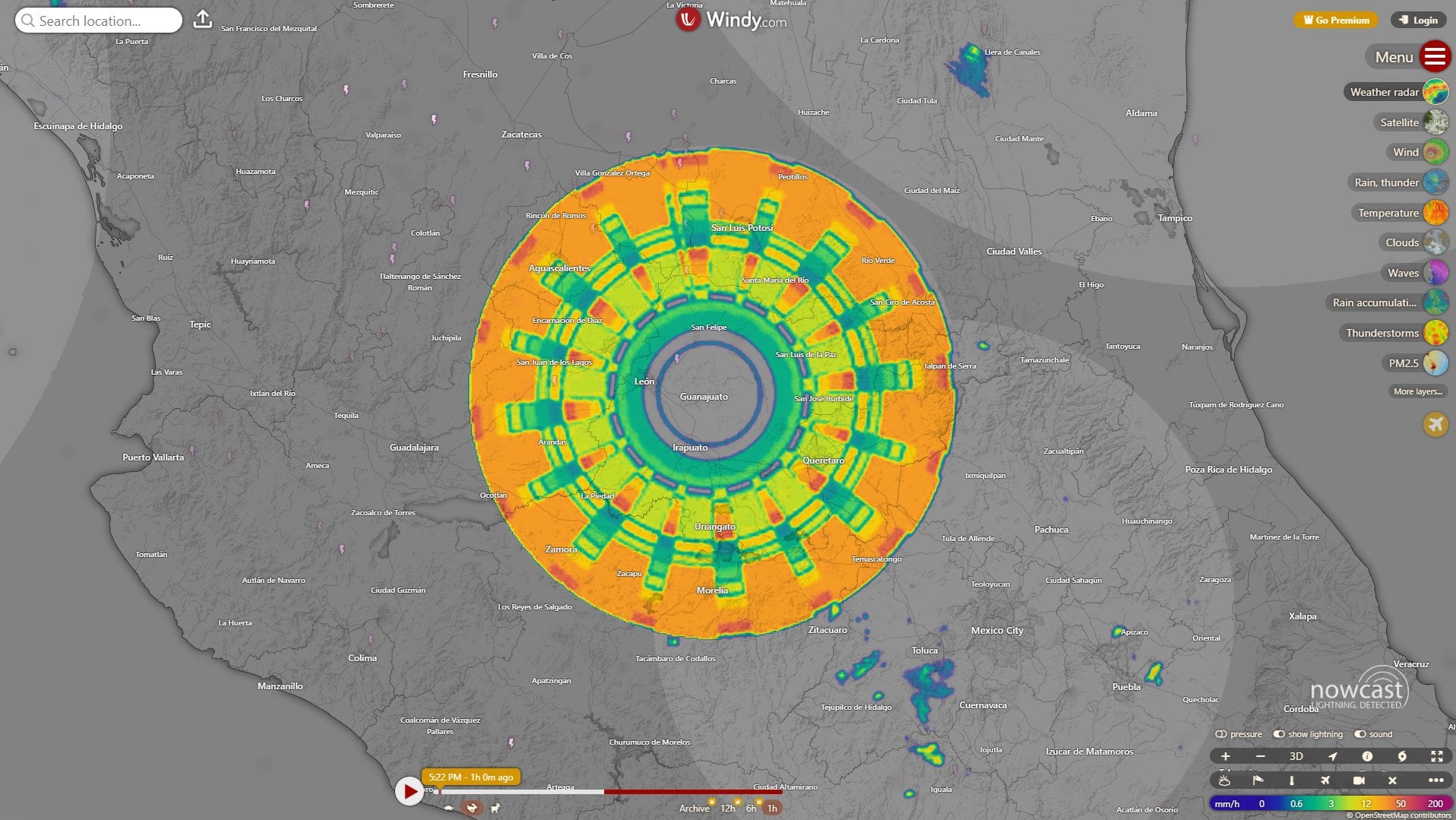Open the Login button
Viewport: 1456px width, 820px height.
click(1418, 20)
